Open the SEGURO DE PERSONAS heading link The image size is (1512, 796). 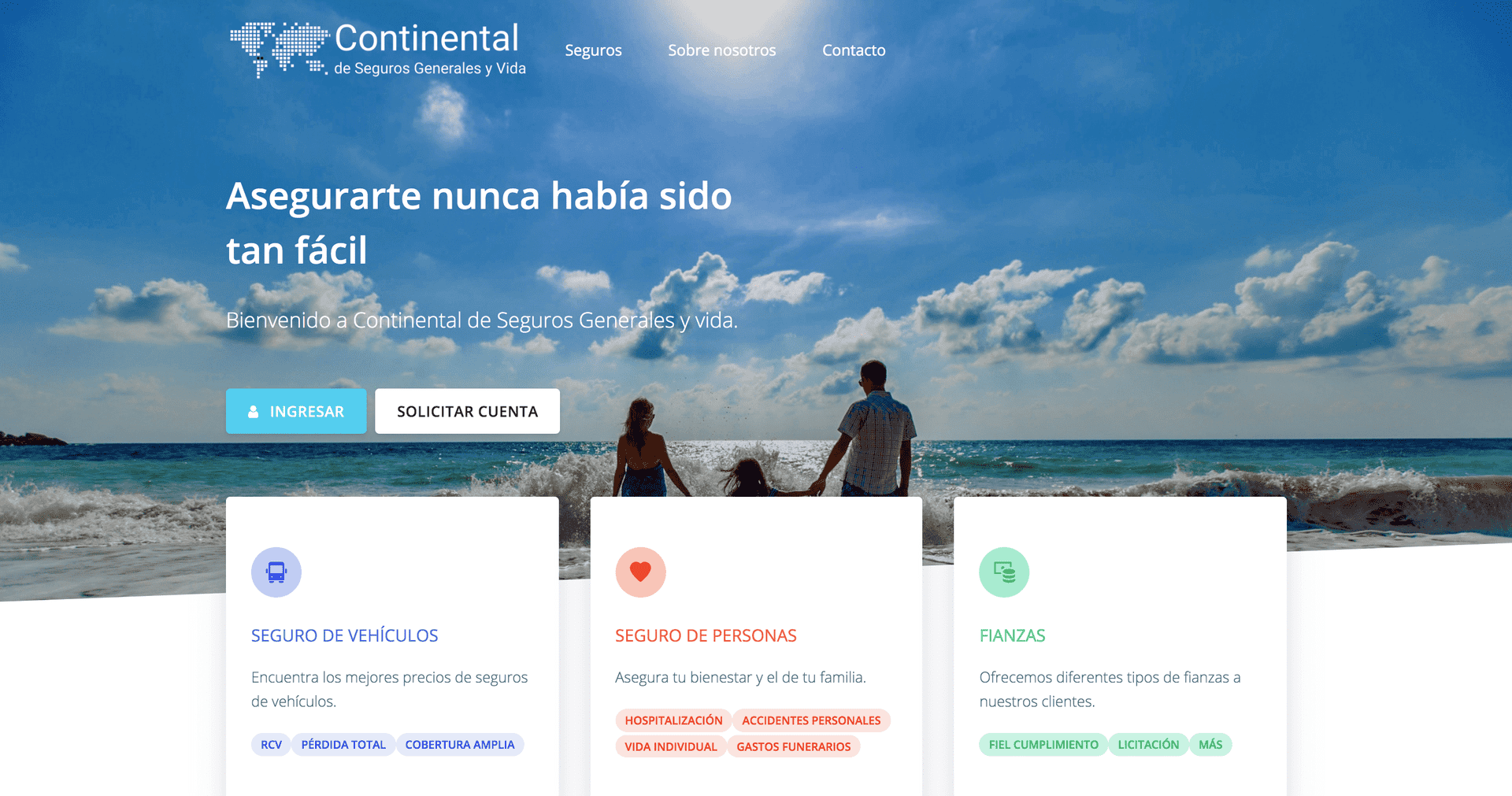tap(706, 635)
